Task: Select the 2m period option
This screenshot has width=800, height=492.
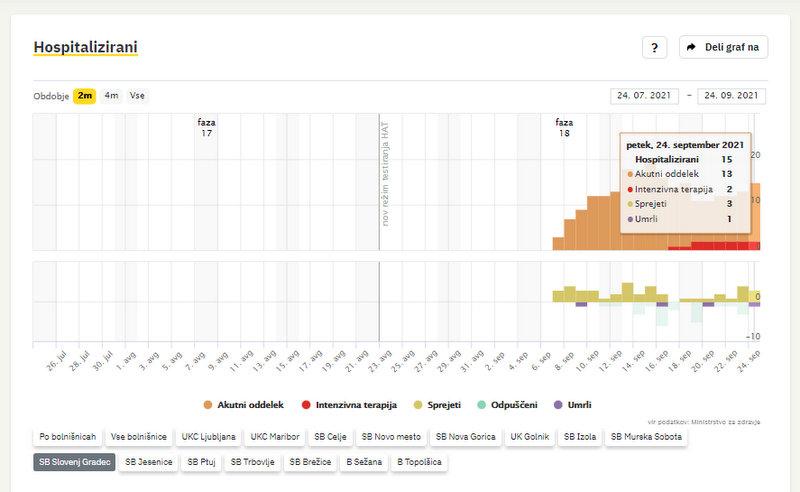Action: 85,96
